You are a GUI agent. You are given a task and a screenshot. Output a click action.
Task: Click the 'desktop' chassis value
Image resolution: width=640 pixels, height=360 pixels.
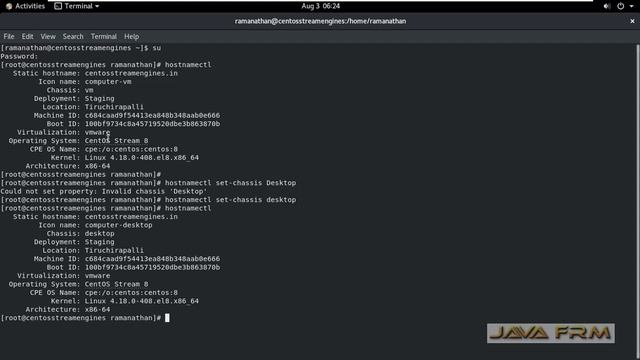99,233
